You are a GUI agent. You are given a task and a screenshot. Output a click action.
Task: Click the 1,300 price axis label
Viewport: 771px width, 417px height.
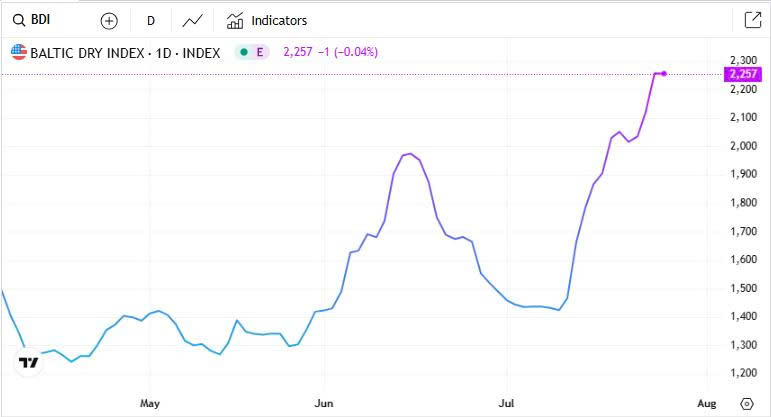pyautogui.click(x=743, y=345)
